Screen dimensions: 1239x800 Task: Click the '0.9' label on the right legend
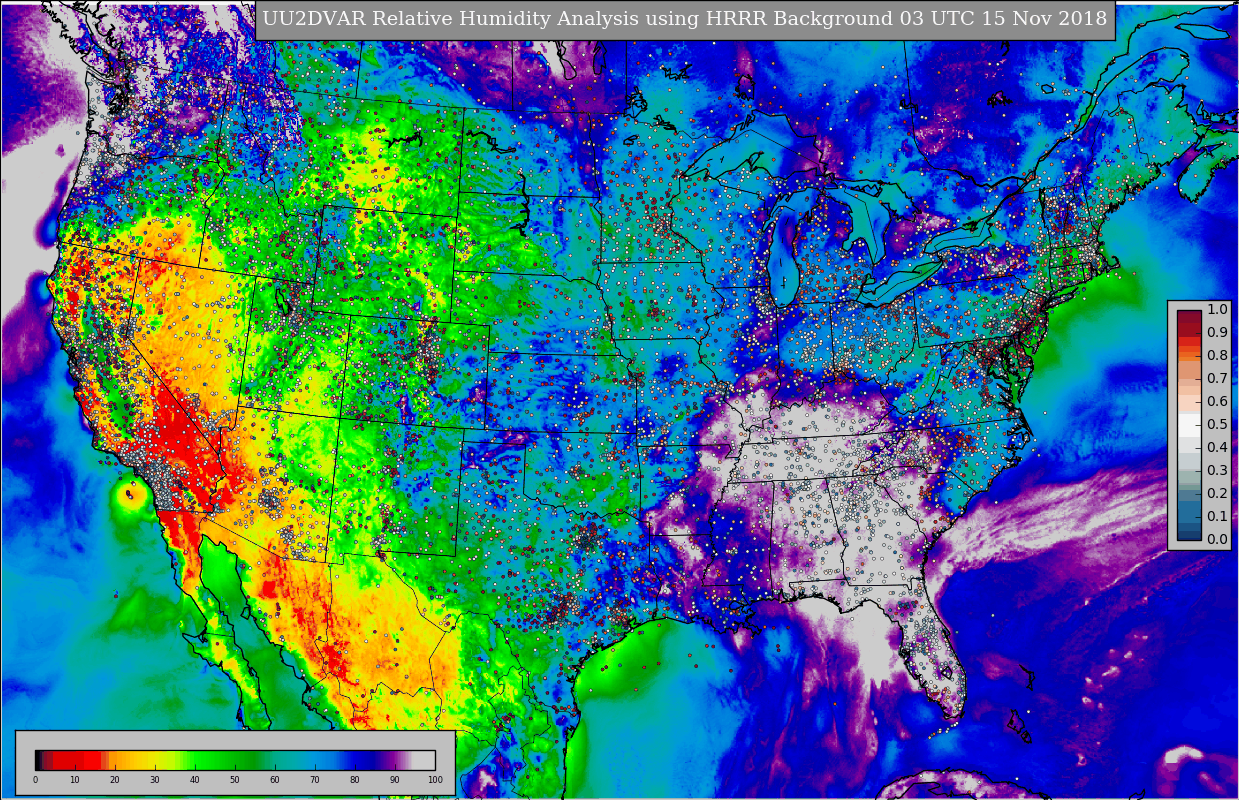[x=1217, y=332]
